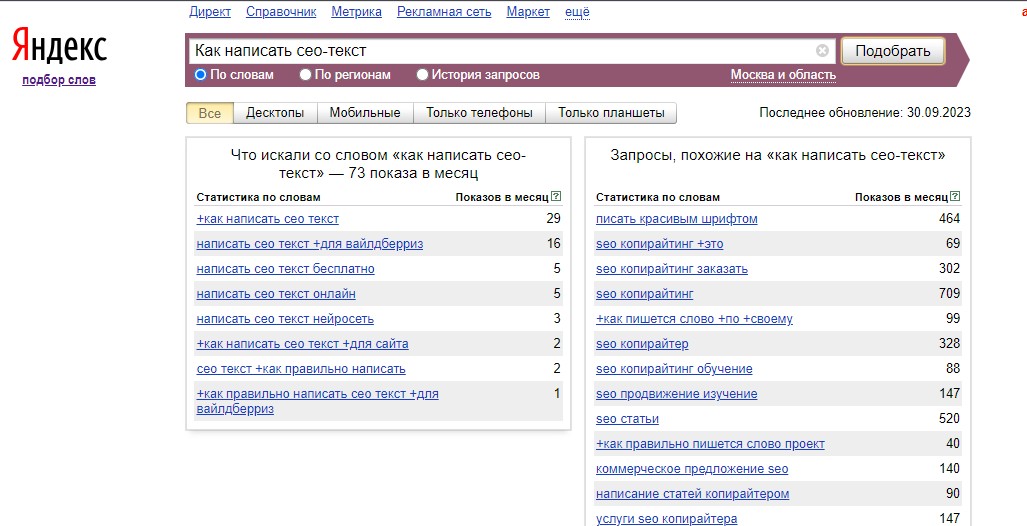The width and height of the screenshot is (1027, 526).
Task: Open the 'написать сео текст нейросеть' query
Action: [x=285, y=319]
